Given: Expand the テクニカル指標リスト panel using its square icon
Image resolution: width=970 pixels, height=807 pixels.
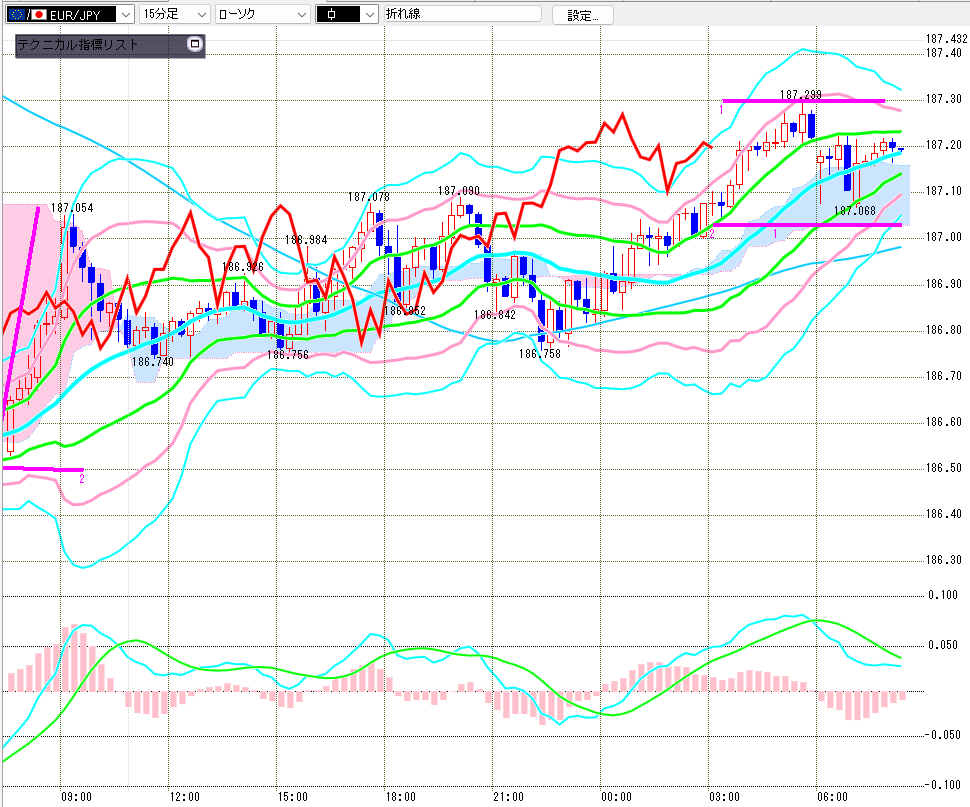Looking at the screenshot, I should [195, 44].
